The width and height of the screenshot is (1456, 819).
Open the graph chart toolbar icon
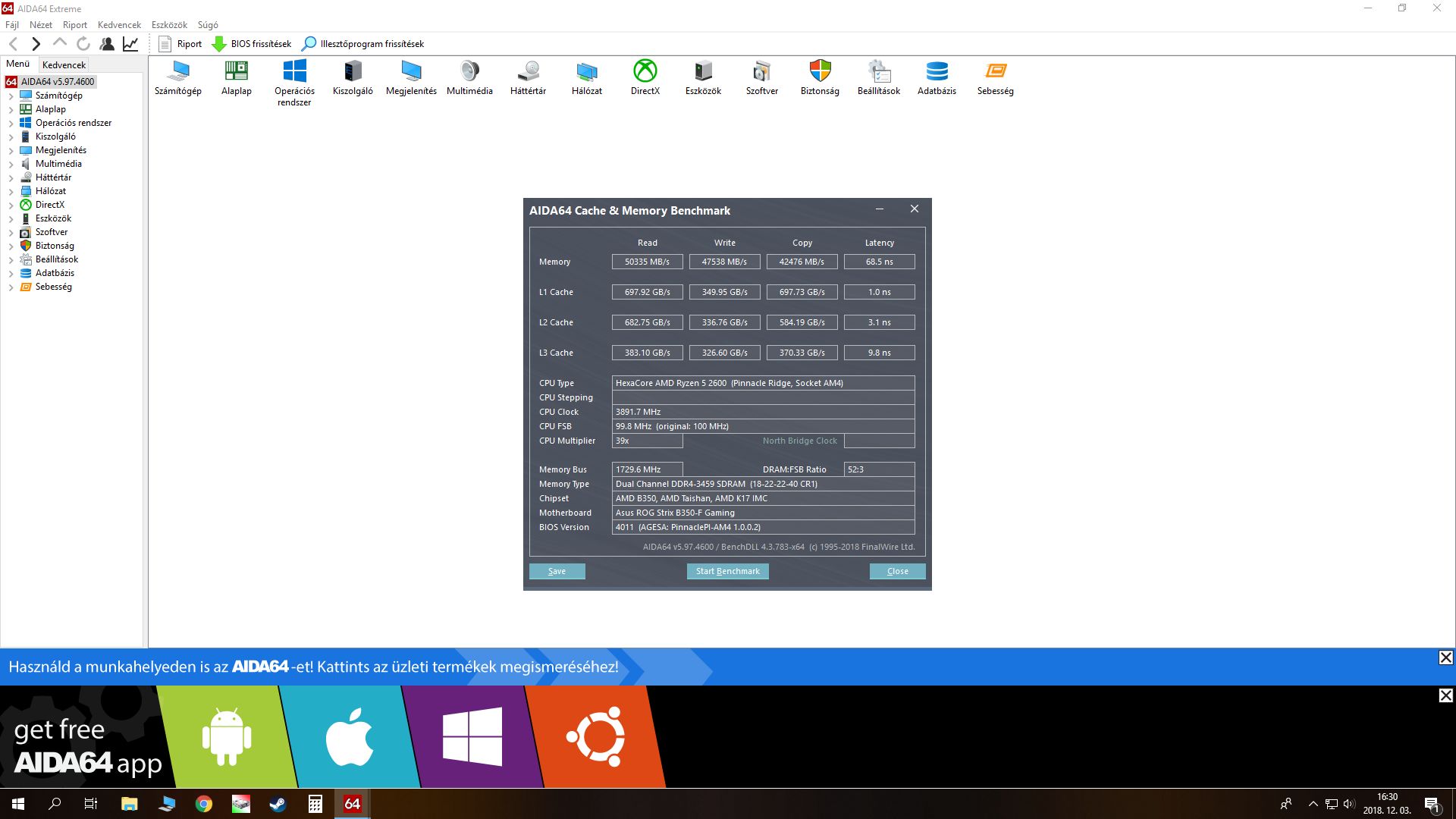pyautogui.click(x=130, y=44)
